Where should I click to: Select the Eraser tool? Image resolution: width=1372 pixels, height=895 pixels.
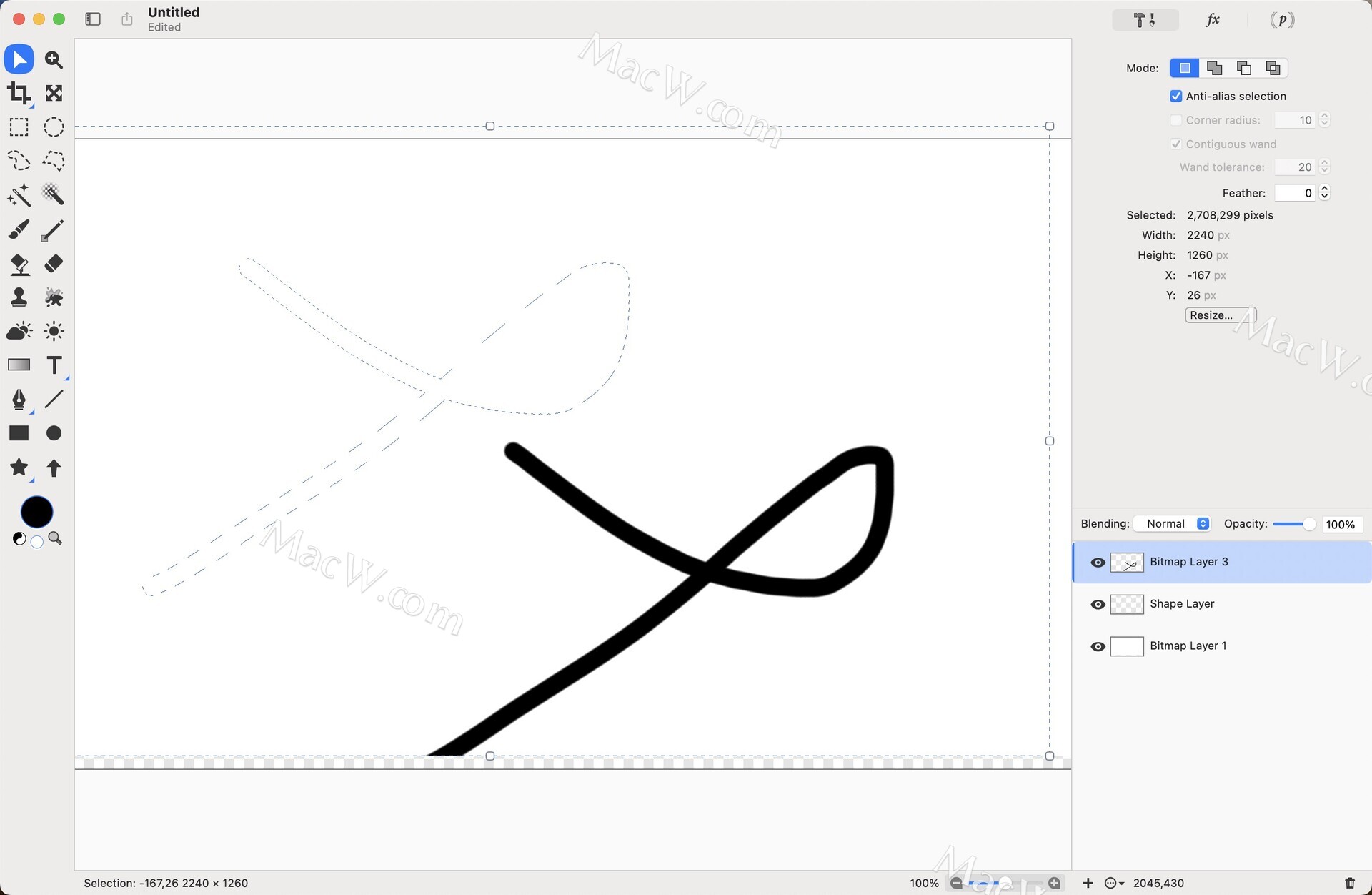(x=54, y=264)
